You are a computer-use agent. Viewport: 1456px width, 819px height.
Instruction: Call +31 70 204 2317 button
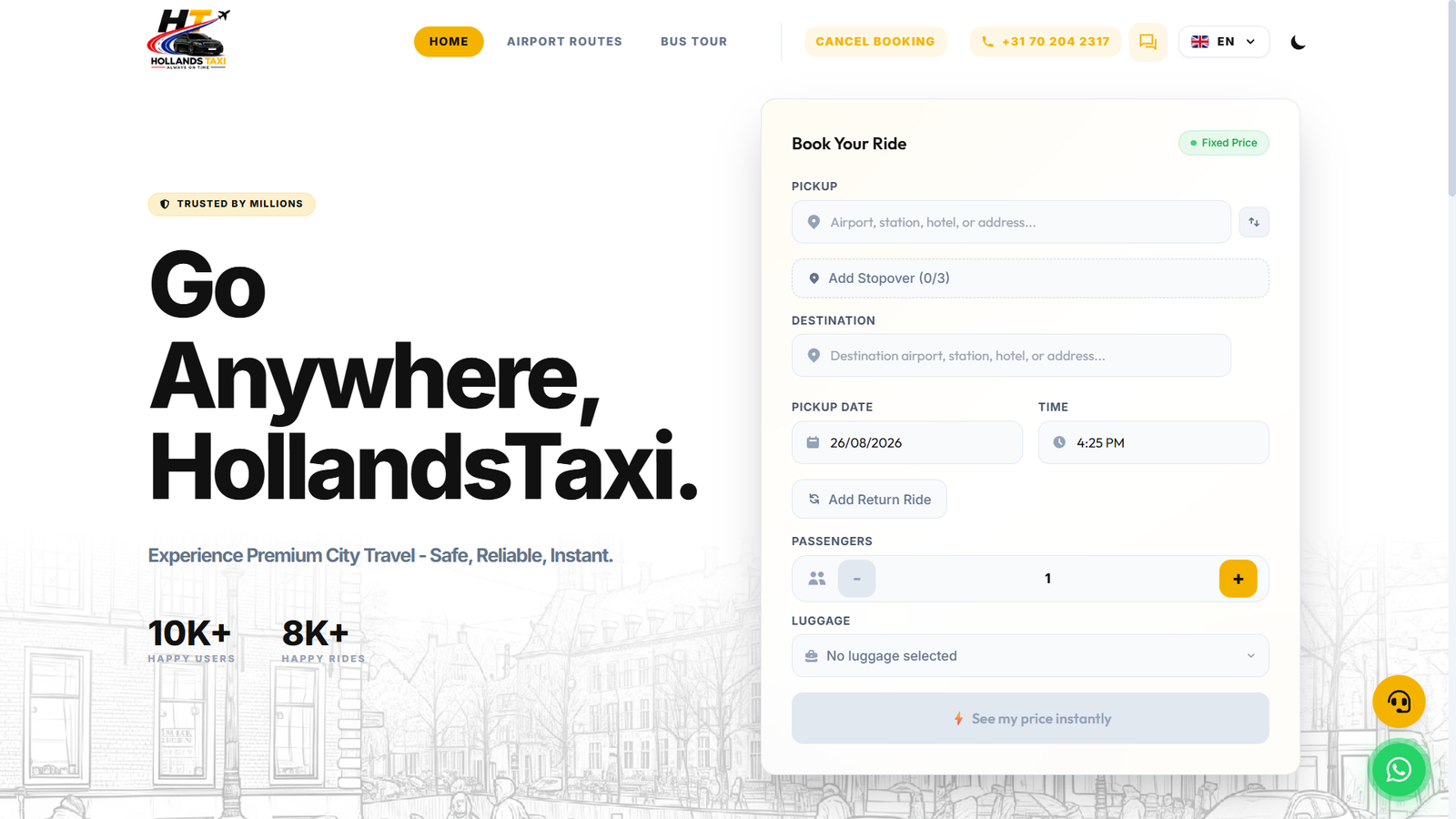[1046, 42]
